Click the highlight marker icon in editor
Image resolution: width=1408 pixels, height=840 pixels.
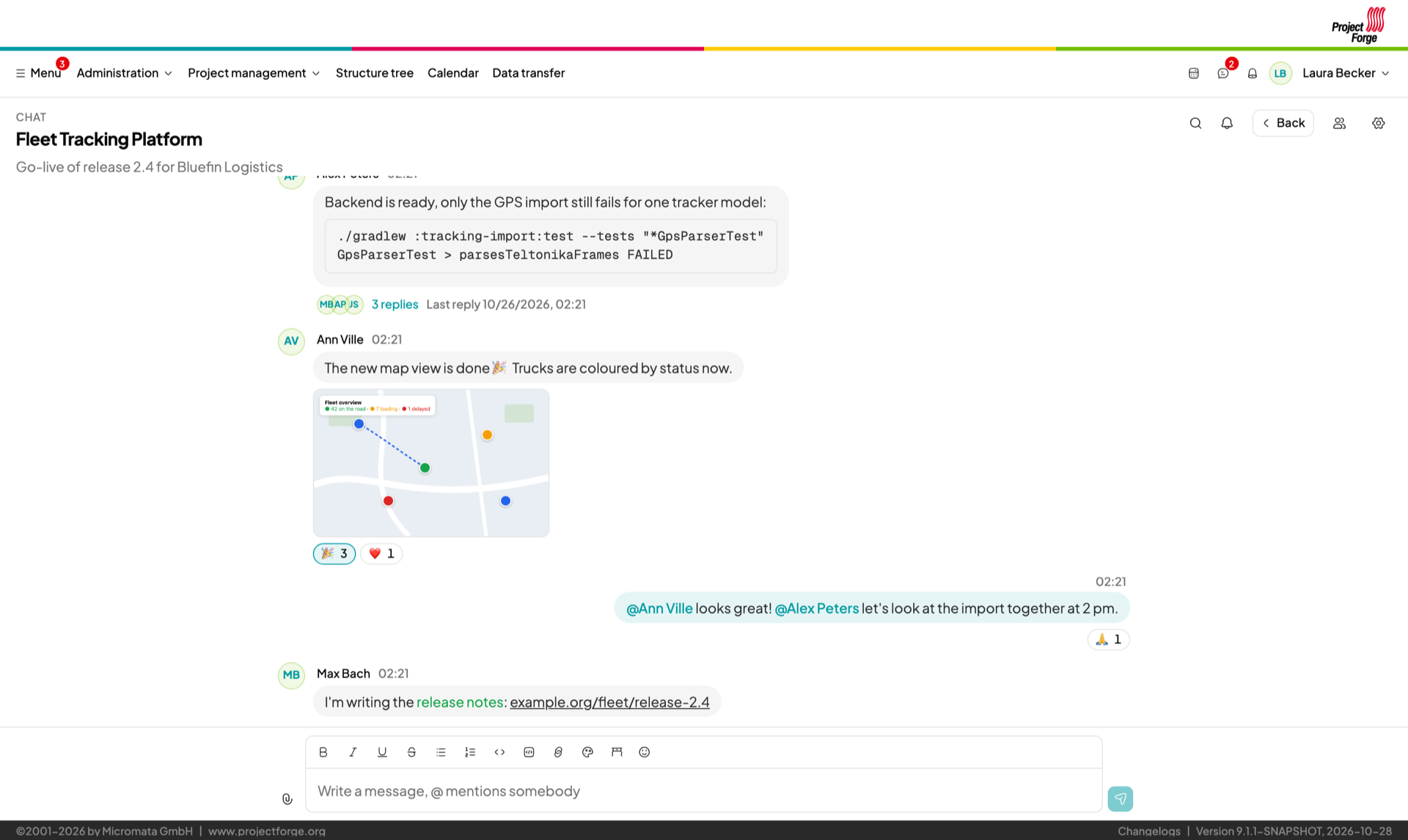[617, 752]
